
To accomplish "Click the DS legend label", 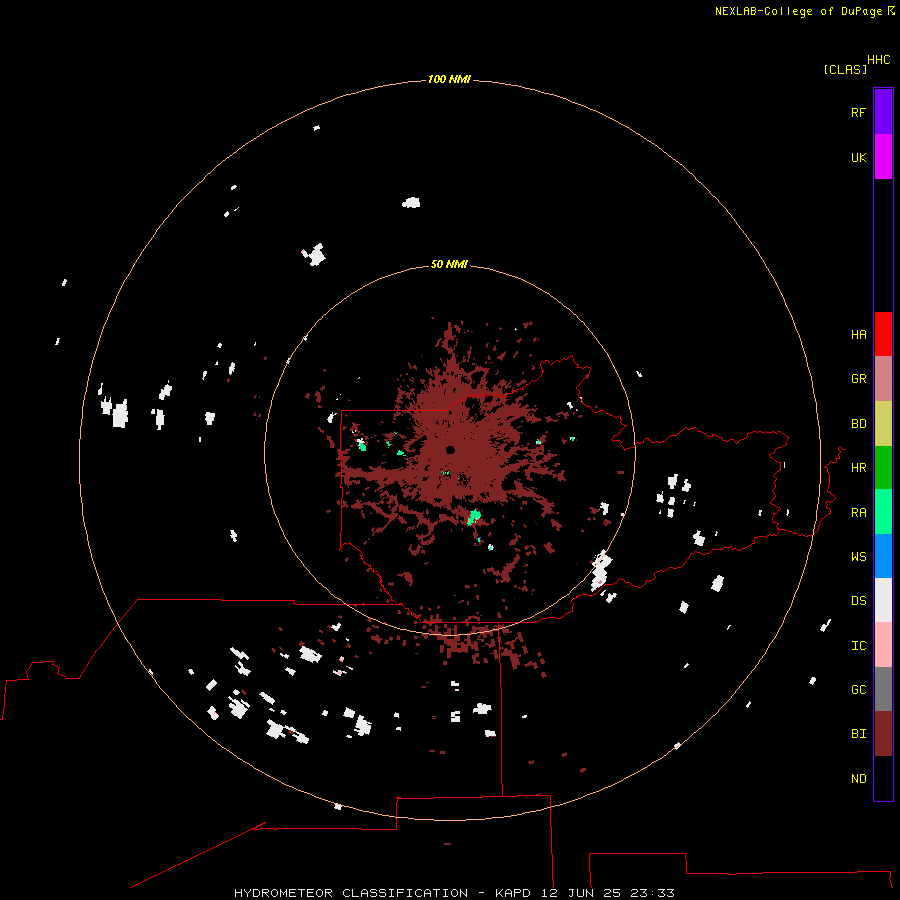I will coord(858,601).
